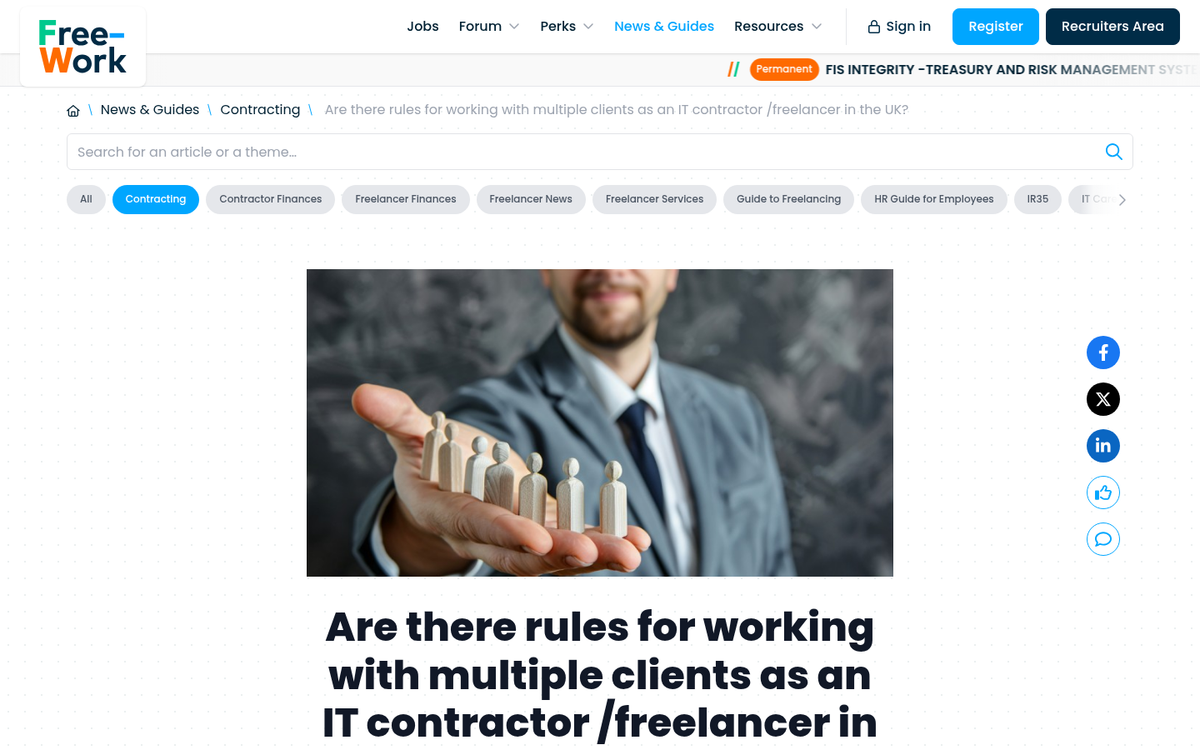
Task: Open the Contracting breadcrumb link
Action: (260, 110)
